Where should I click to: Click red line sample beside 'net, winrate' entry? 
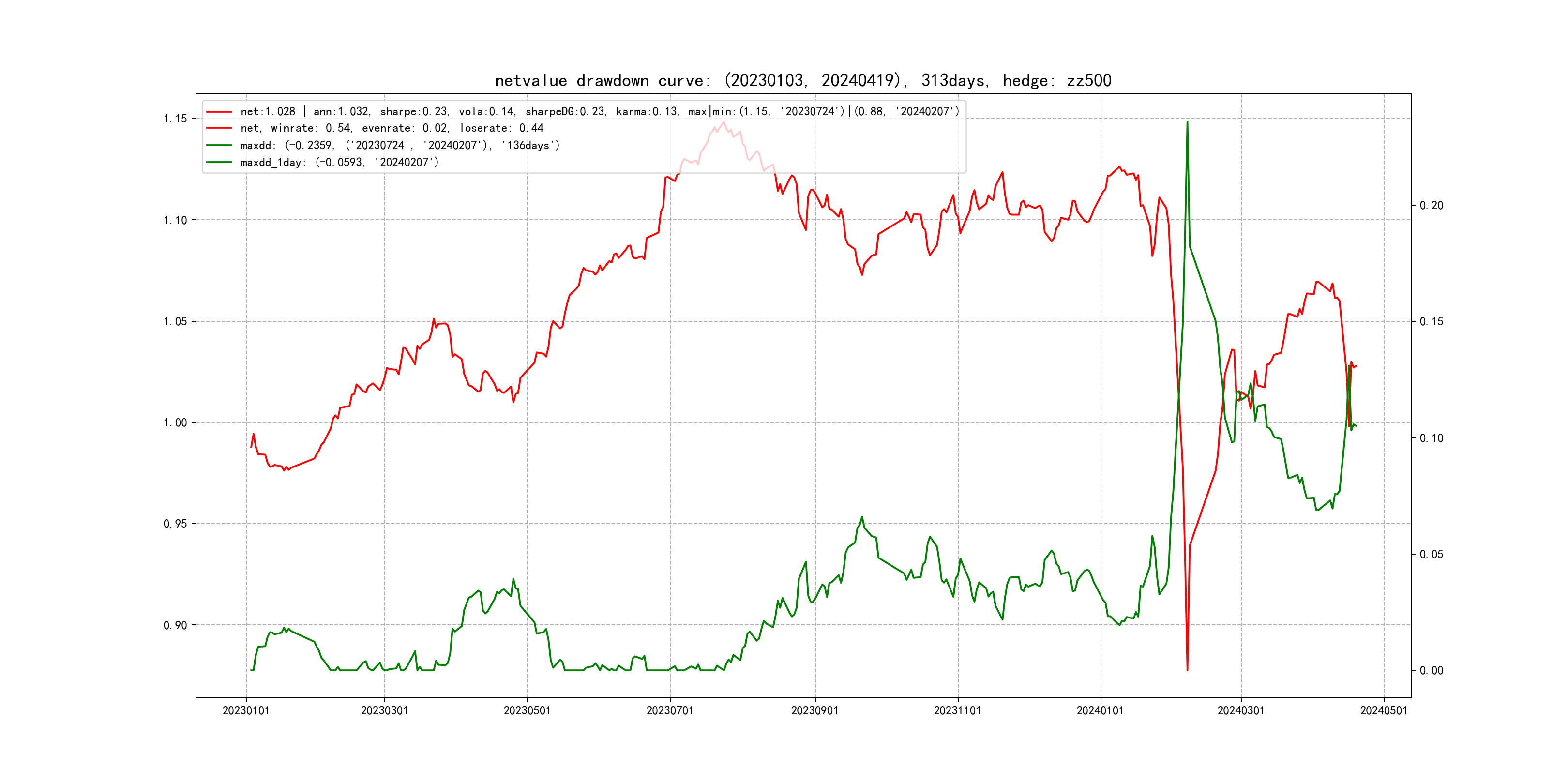[x=219, y=128]
